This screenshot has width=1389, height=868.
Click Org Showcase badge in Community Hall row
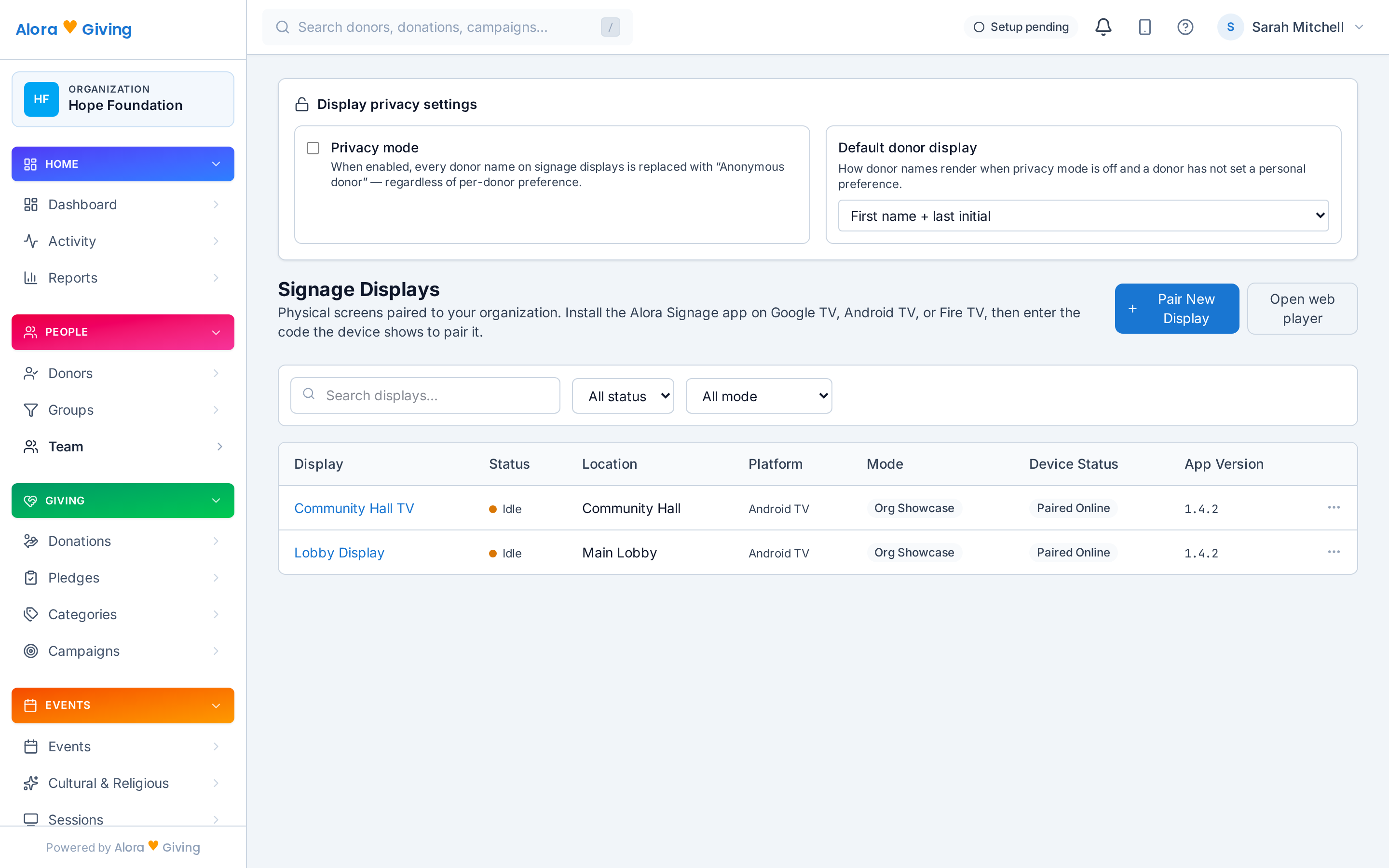(914, 508)
